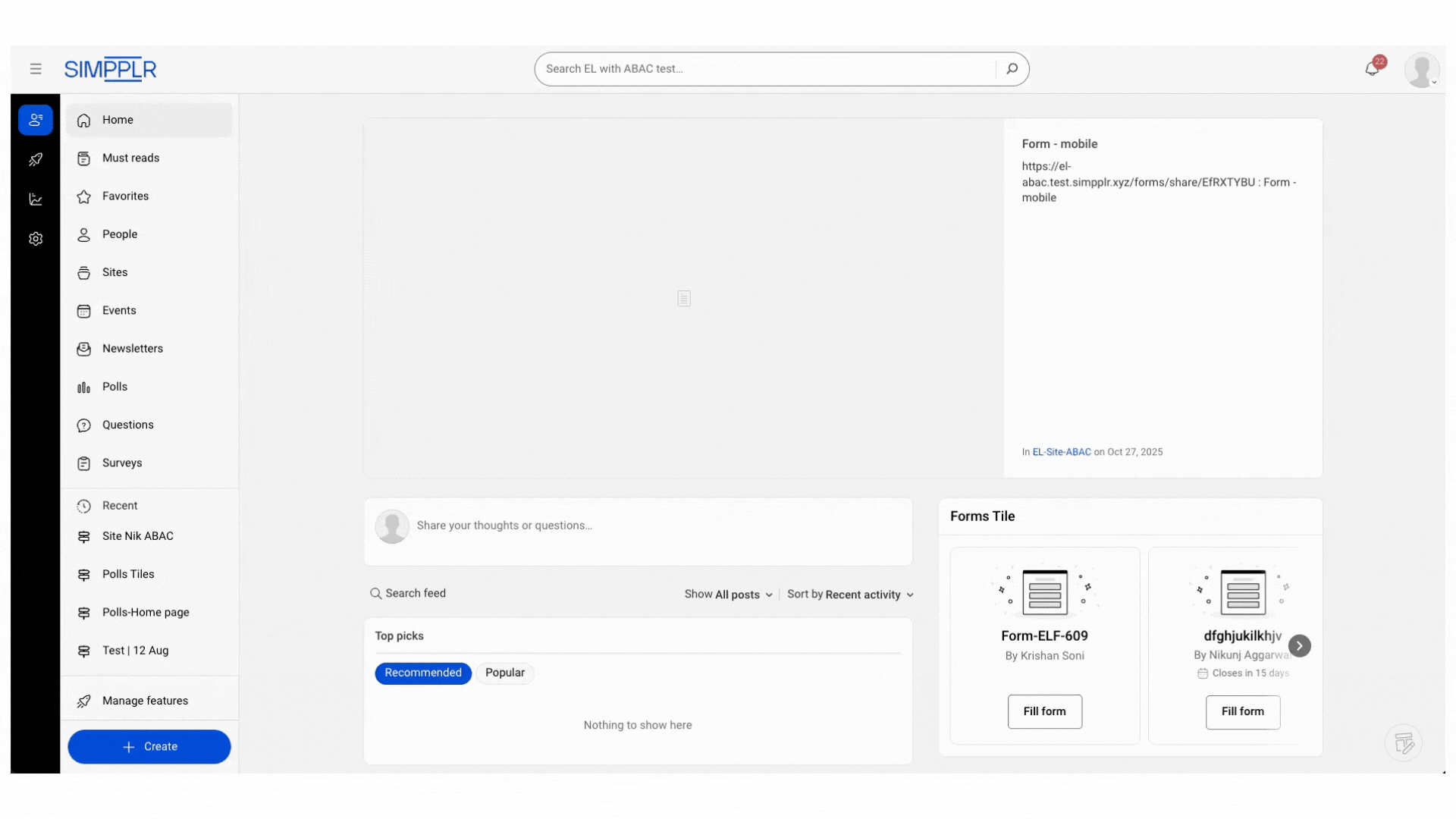Open the user profile avatar dropdown
Screen dimensions: 1456x819
(1422, 71)
